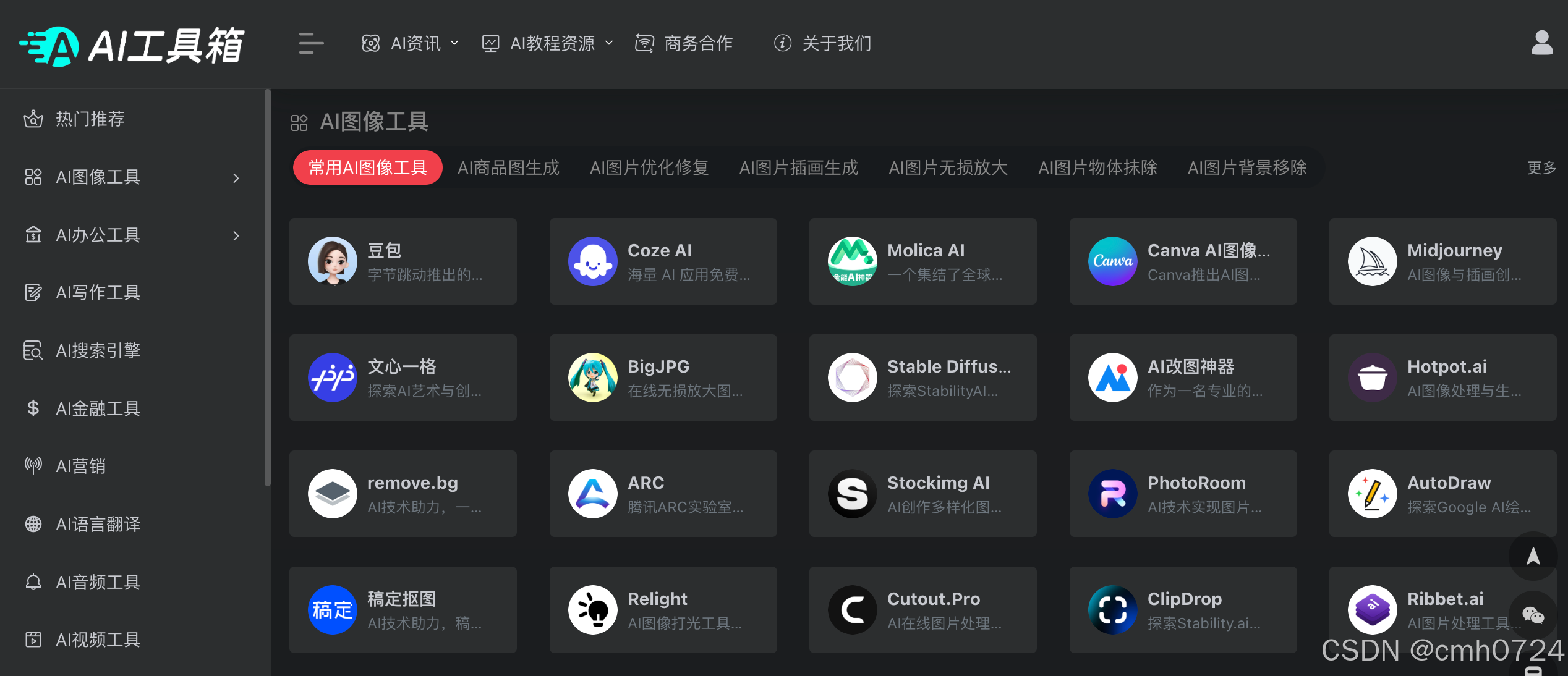
Task: Click the scroll-to-top arrow button
Action: point(1533,556)
